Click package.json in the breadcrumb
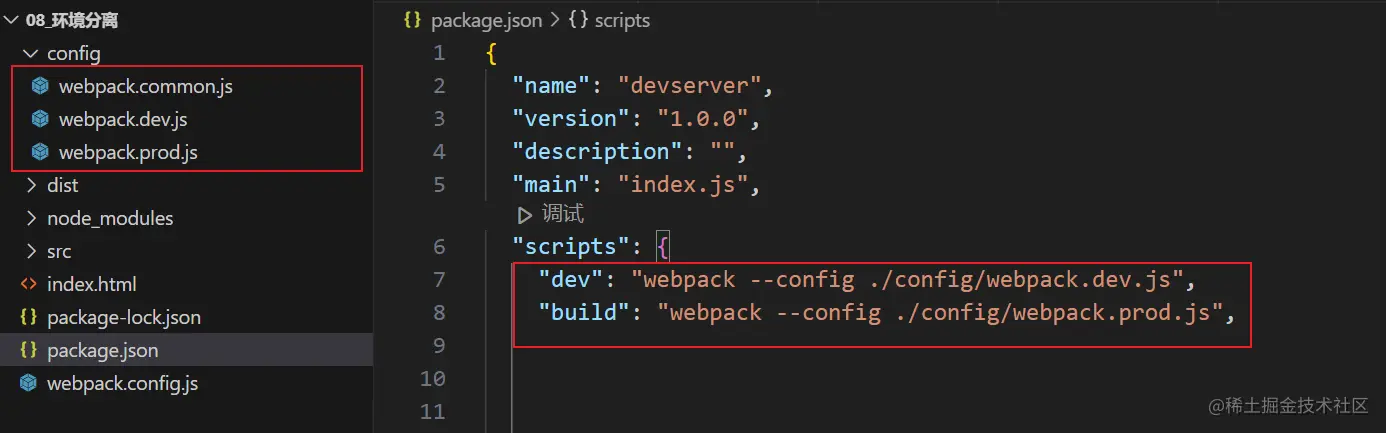Image resolution: width=1386 pixels, height=433 pixels. tap(487, 20)
